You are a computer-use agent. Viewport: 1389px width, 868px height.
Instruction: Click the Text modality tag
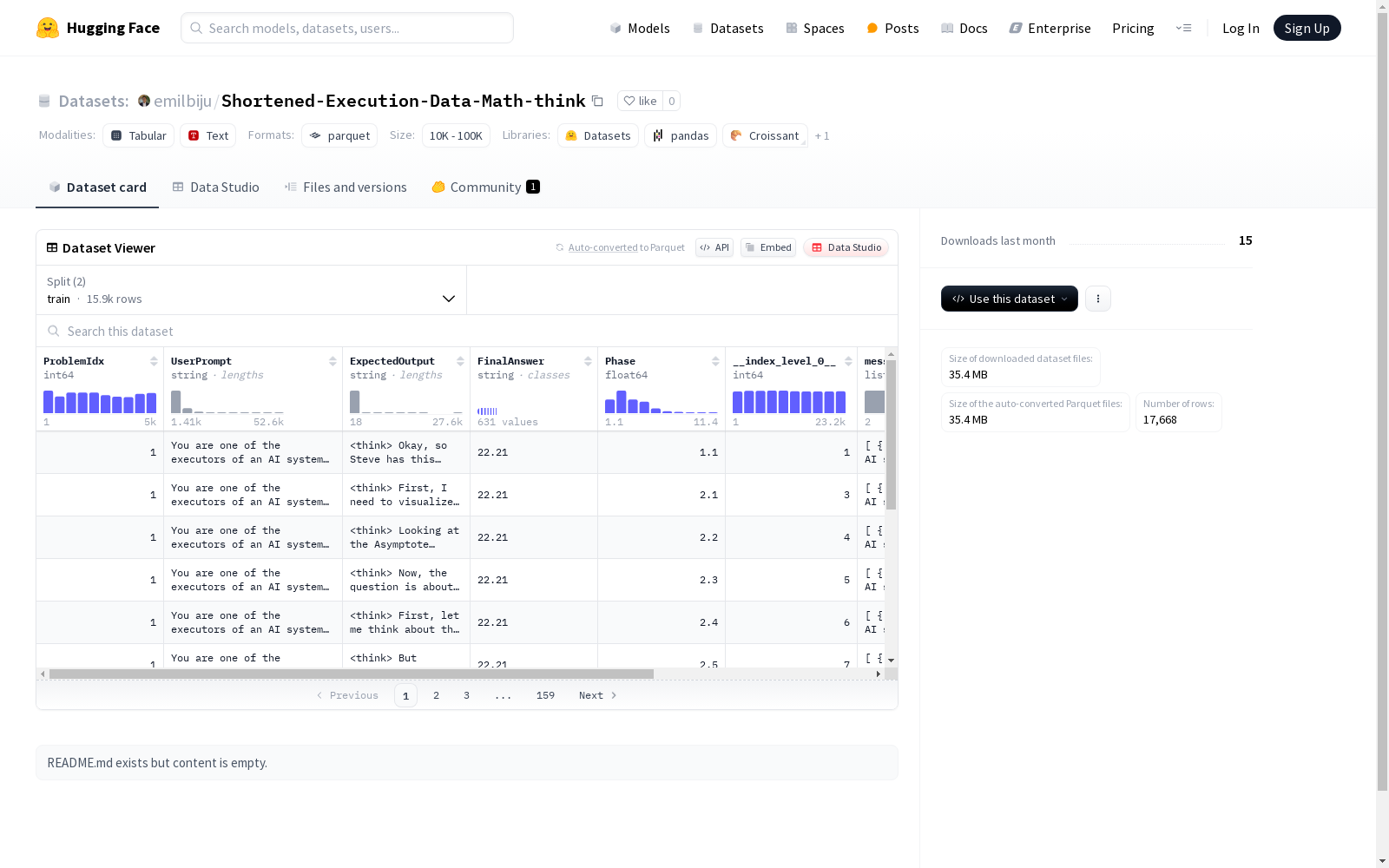[x=208, y=135]
